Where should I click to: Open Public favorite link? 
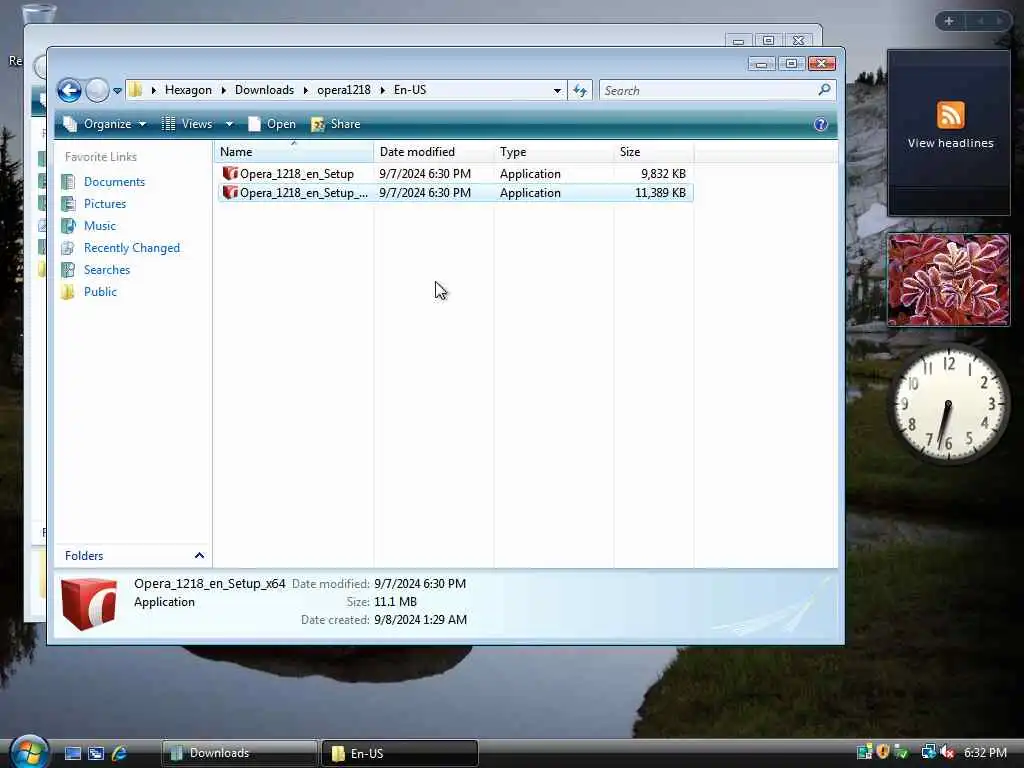pos(100,292)
